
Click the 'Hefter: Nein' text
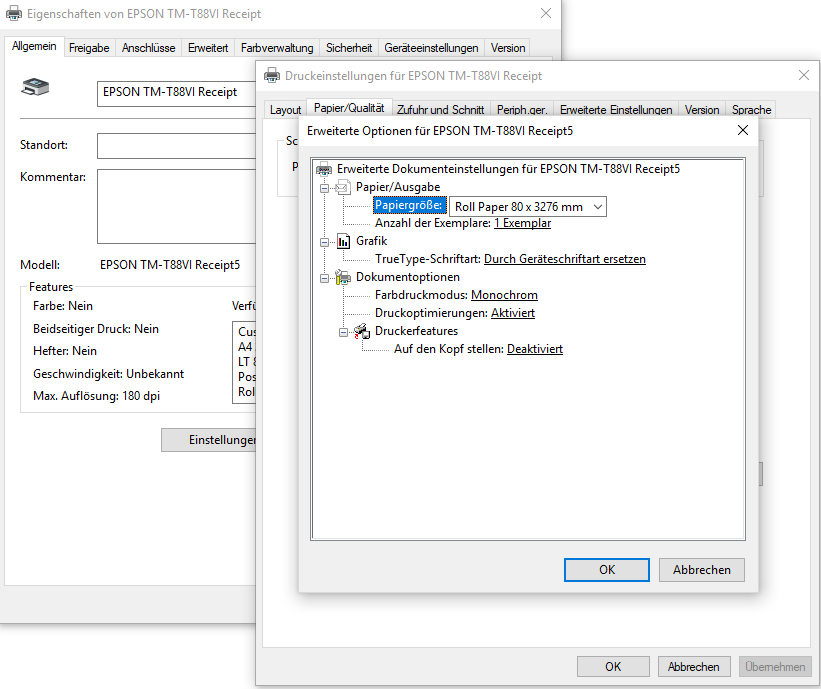click(65, 351)
